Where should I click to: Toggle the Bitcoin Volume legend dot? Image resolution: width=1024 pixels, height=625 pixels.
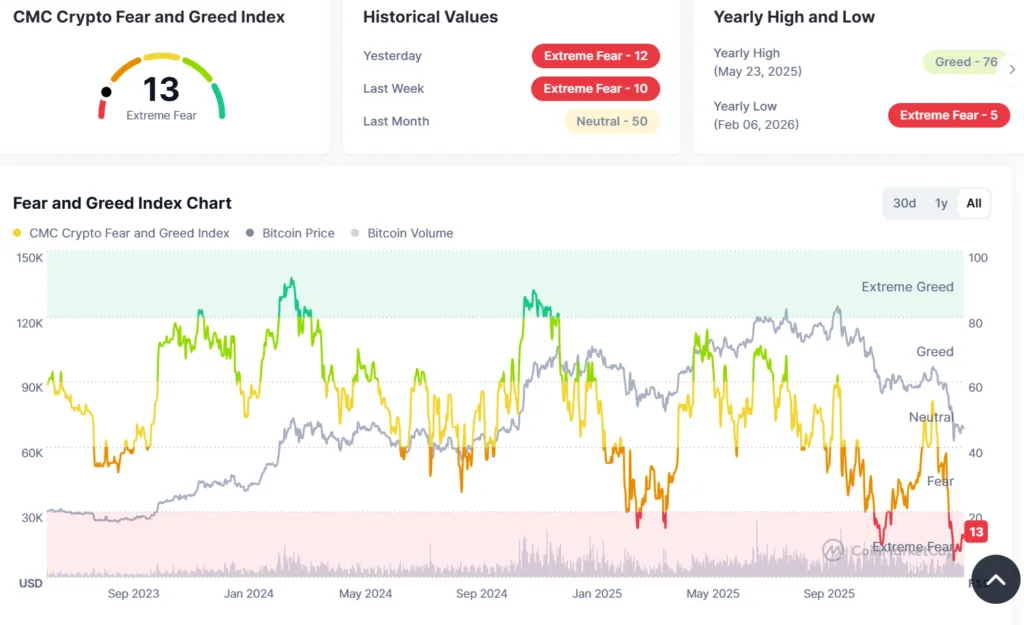(354, 233)
